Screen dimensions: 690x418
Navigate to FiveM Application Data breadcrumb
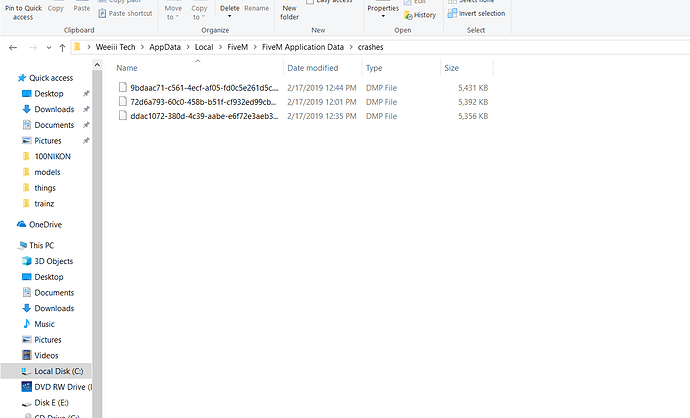pos(303,47)
